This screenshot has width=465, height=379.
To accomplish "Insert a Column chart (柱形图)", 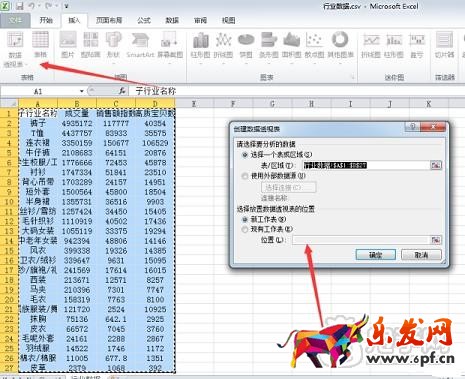I will point(200,45).
